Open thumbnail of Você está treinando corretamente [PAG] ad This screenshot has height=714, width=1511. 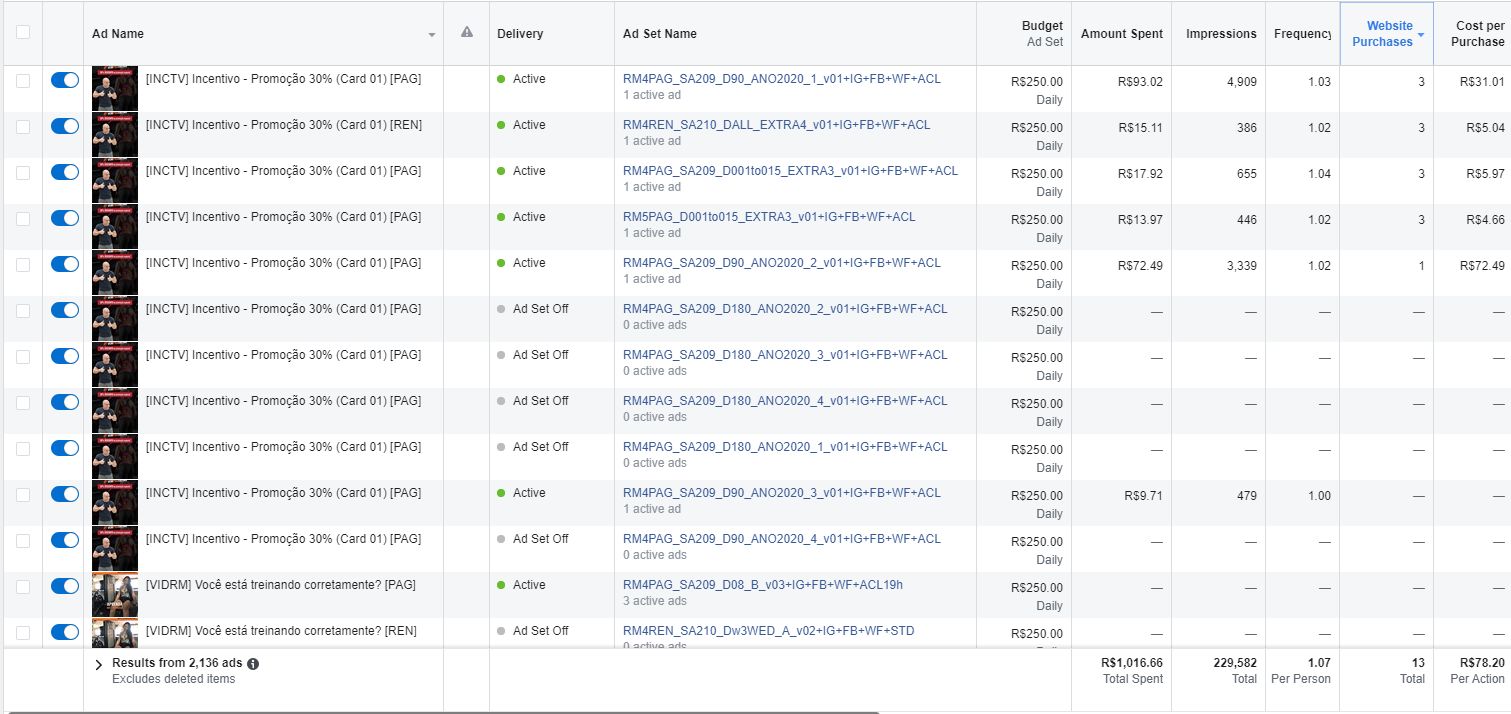(114, 595)
